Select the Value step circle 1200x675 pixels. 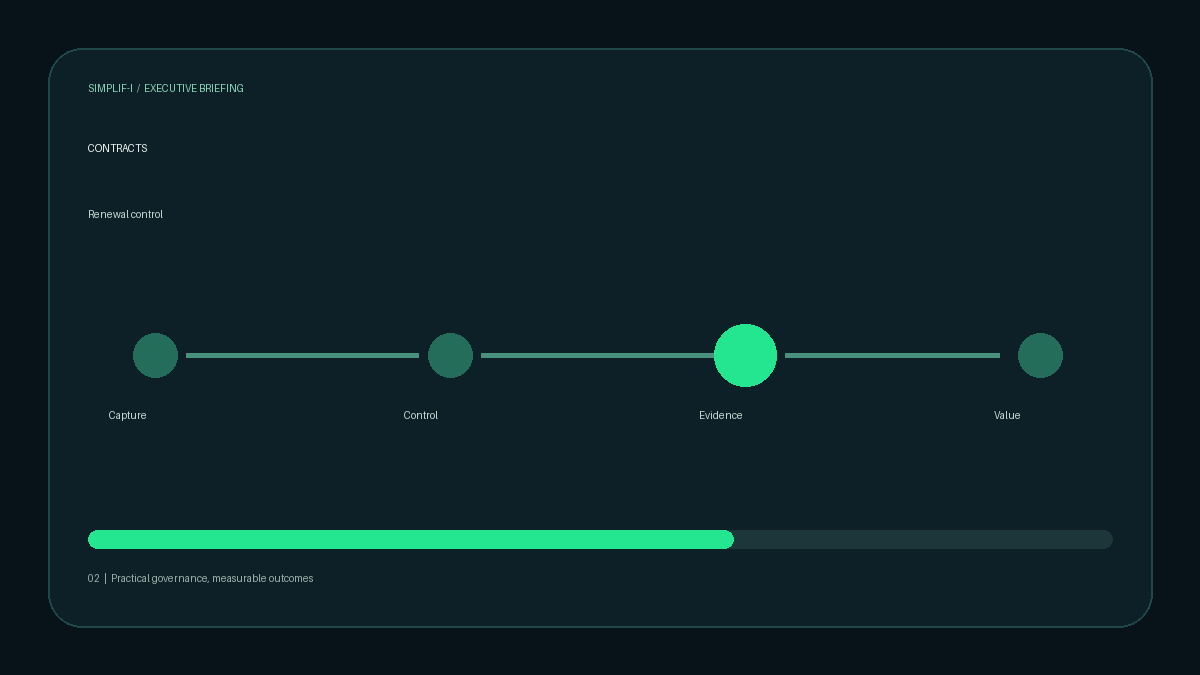point(1040,355)
